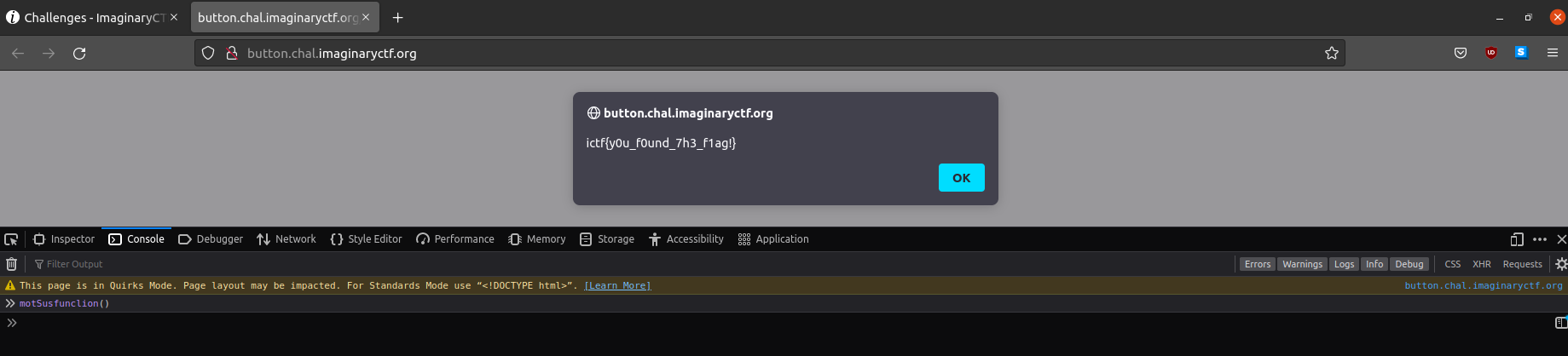Open a new browser tab with plus button
This screenshot has height=356, width=1568.
point(397,17)
